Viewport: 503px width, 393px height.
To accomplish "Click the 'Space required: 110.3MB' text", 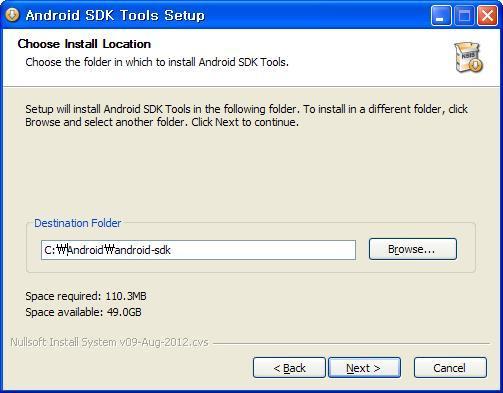I will [x=86, y=296].
